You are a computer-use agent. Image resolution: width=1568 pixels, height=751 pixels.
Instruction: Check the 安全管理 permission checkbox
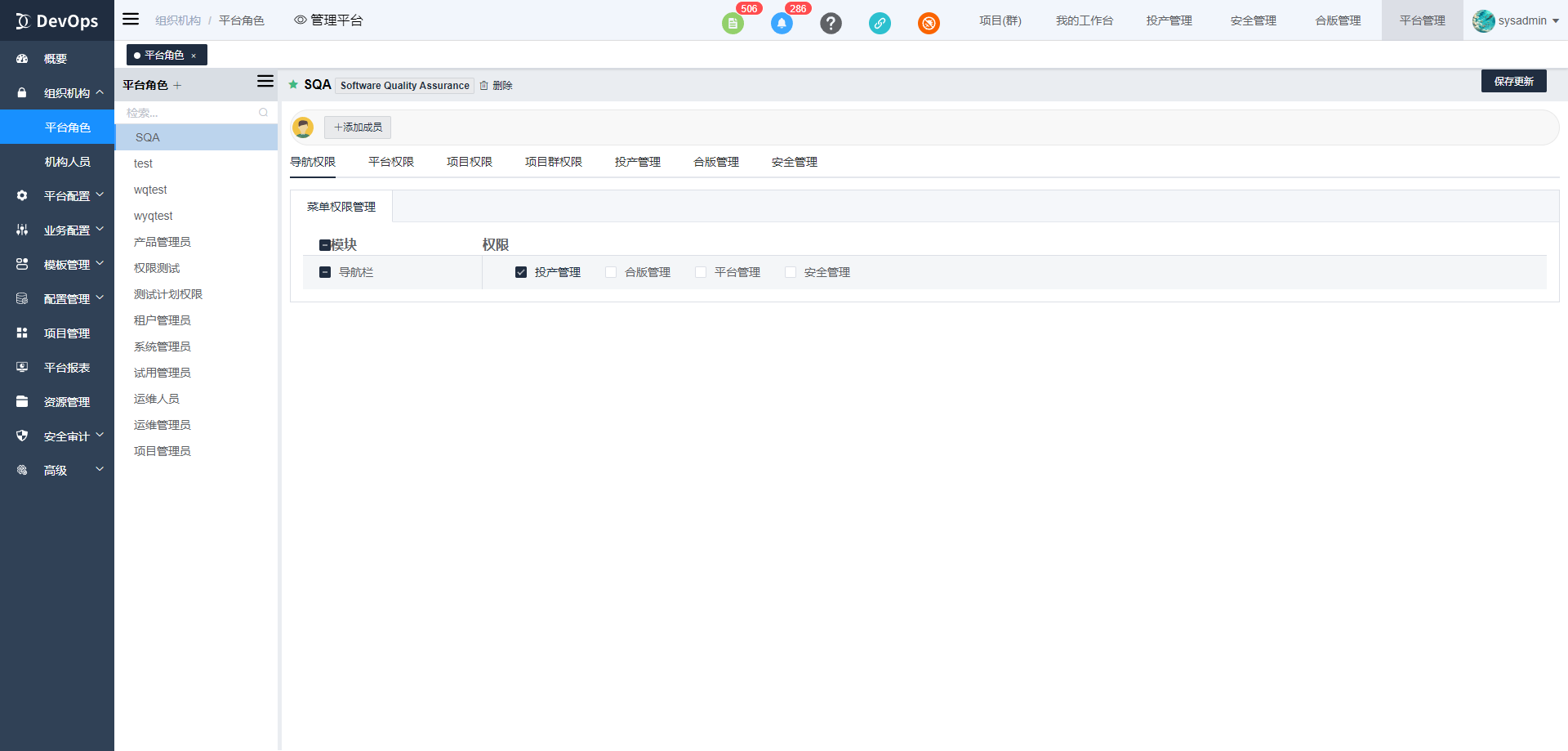click(791, 272)
